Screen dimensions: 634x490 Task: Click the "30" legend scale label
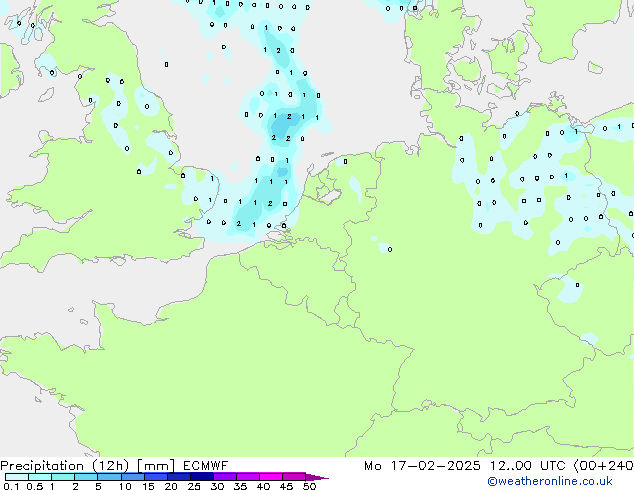click(217, 486)
